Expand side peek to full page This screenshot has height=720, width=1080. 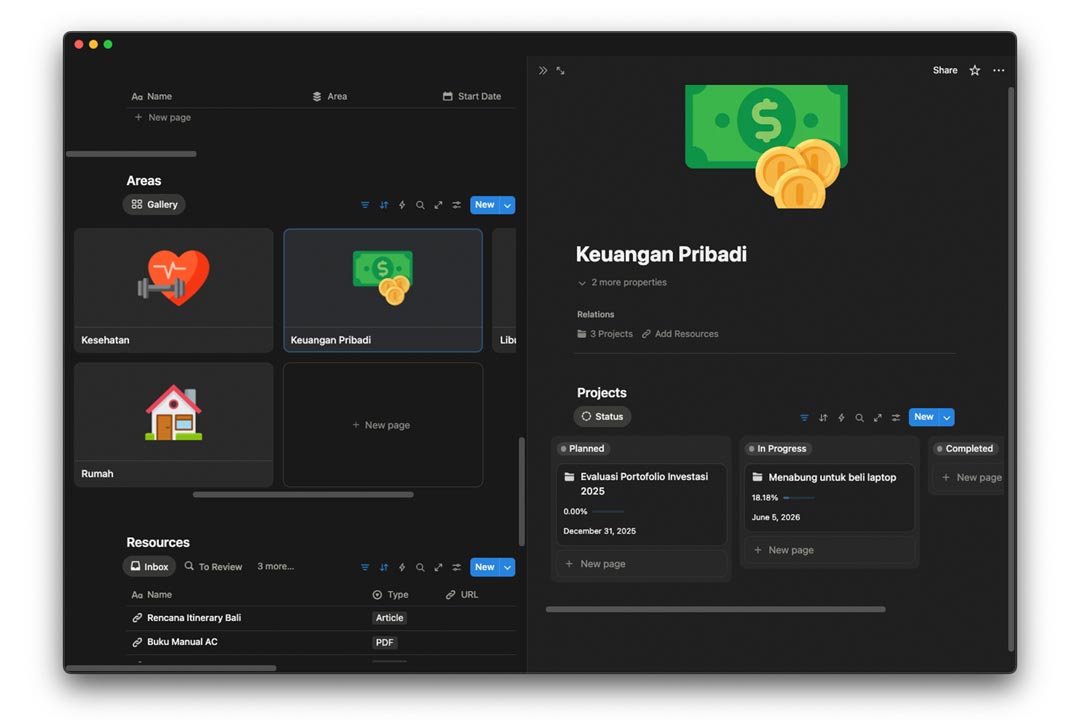560,71
